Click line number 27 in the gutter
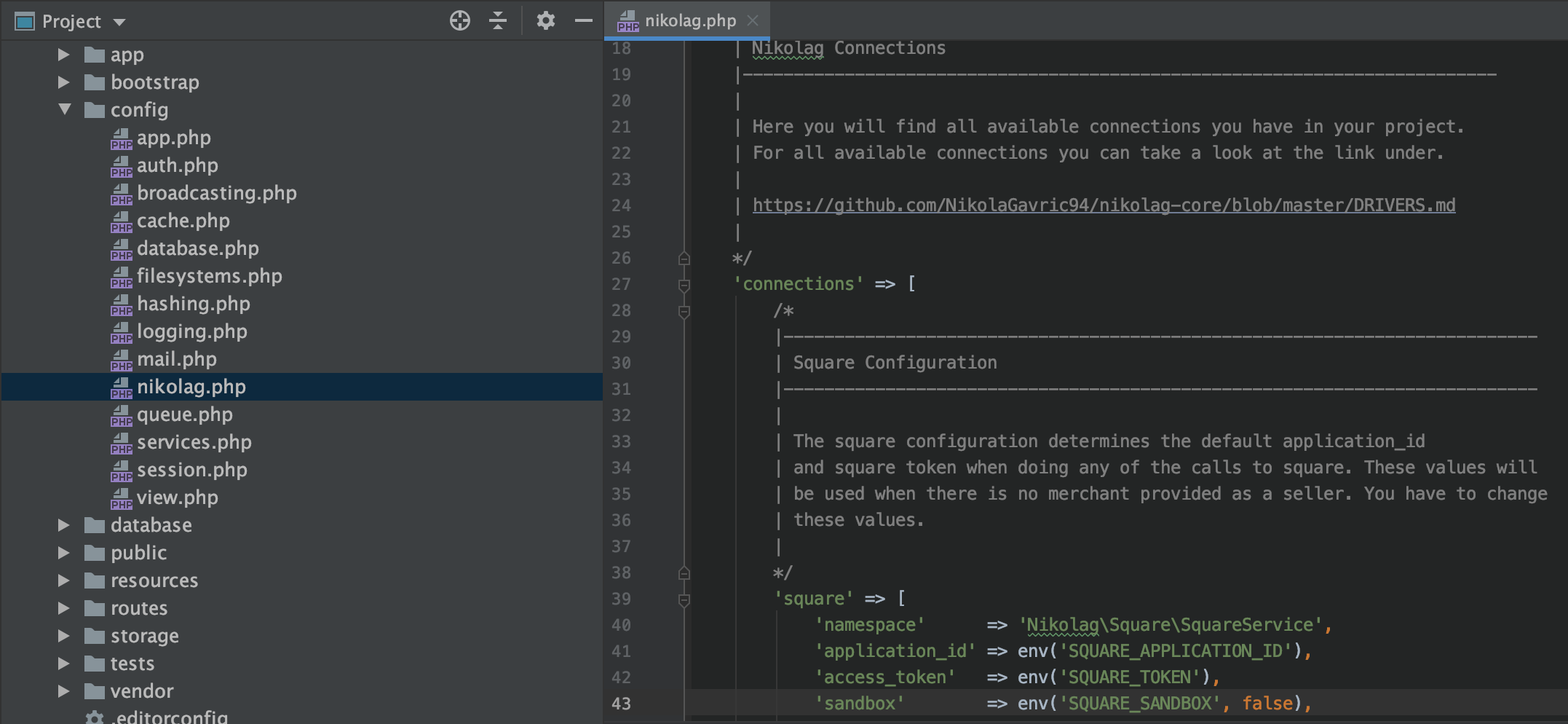 (621, 284)
